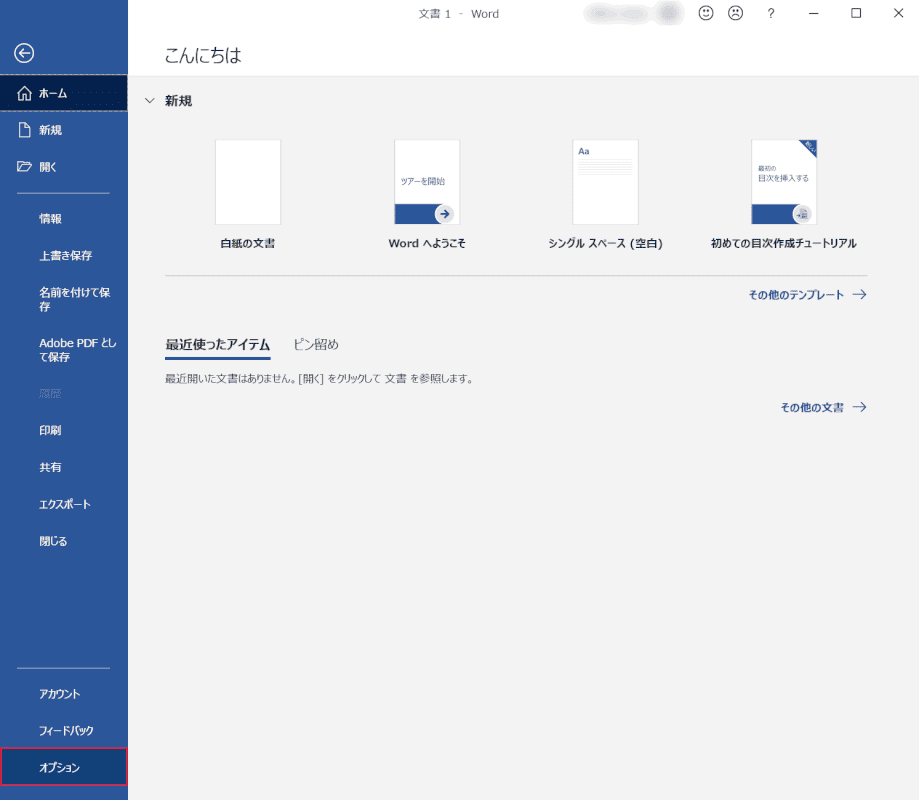Select 開く in the sidebar
Image resolution: width=919 pixels, height=800 pixels.
pyautogui.click(x=64, y=167)
